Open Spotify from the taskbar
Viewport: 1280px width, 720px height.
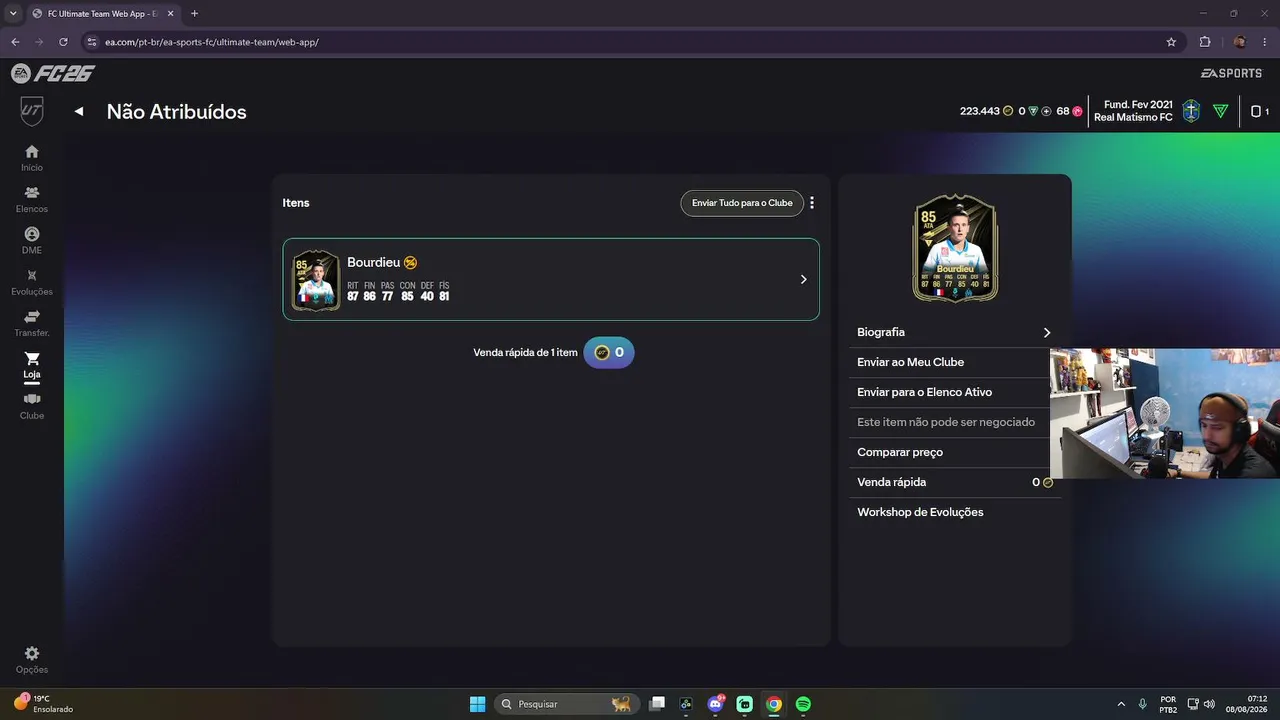click(x=803, y=704)
